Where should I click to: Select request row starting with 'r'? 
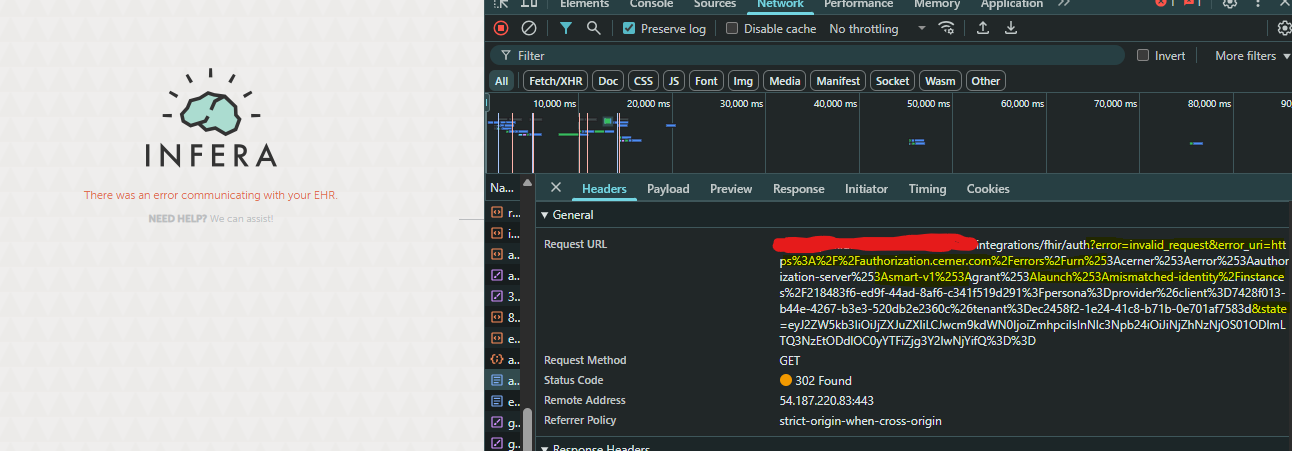504,213
